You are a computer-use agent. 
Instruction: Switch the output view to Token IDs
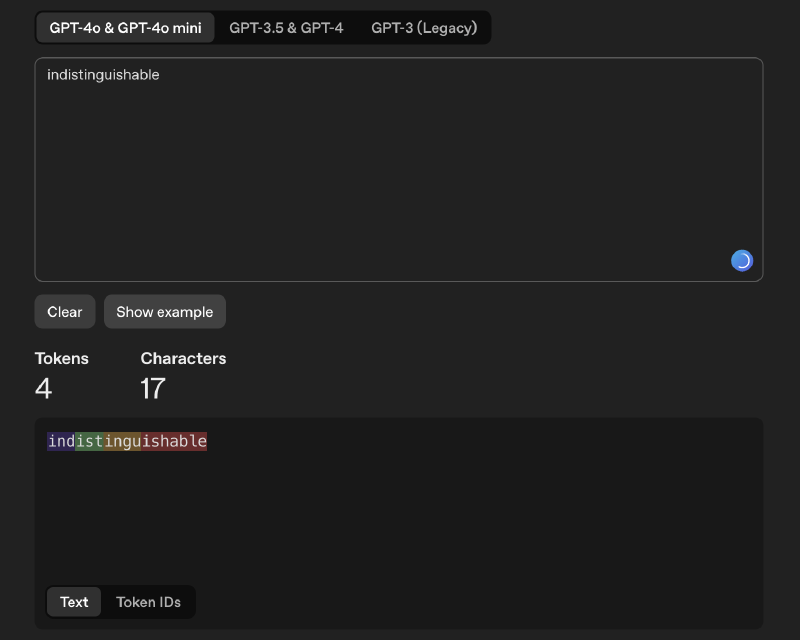tap(148, 602)
